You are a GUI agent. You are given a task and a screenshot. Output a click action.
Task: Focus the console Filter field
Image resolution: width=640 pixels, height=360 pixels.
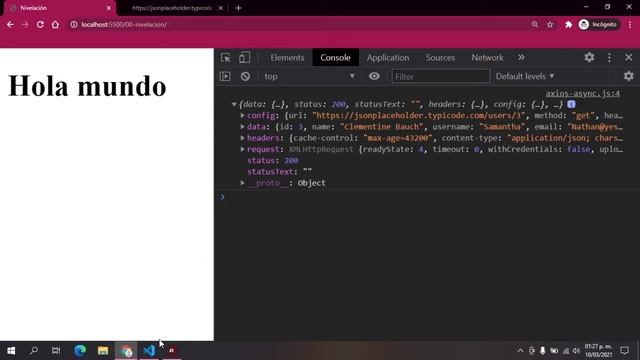(x=440, y=76)
